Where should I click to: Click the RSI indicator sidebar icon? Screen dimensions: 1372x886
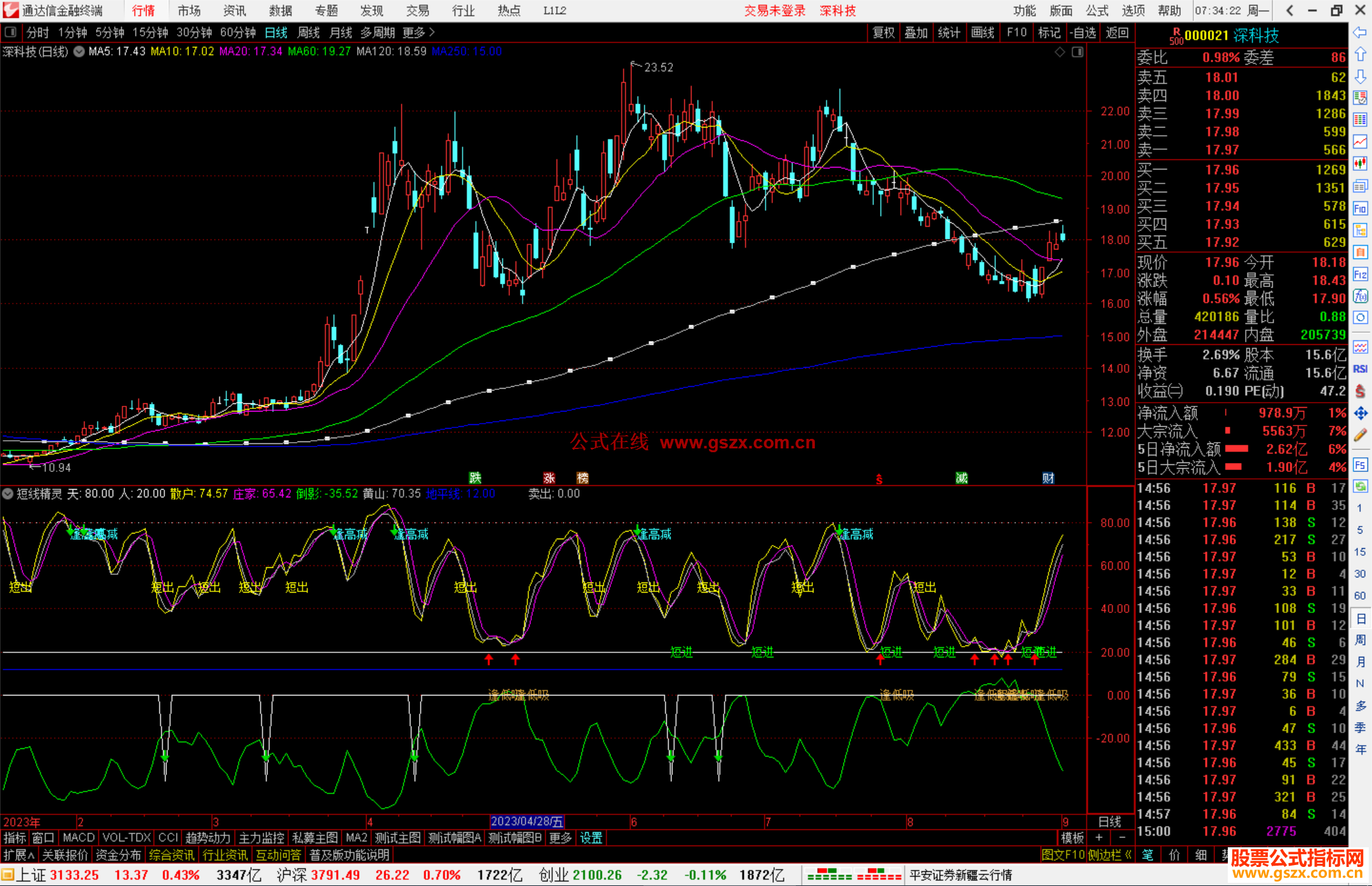(x=1360, y=369)
